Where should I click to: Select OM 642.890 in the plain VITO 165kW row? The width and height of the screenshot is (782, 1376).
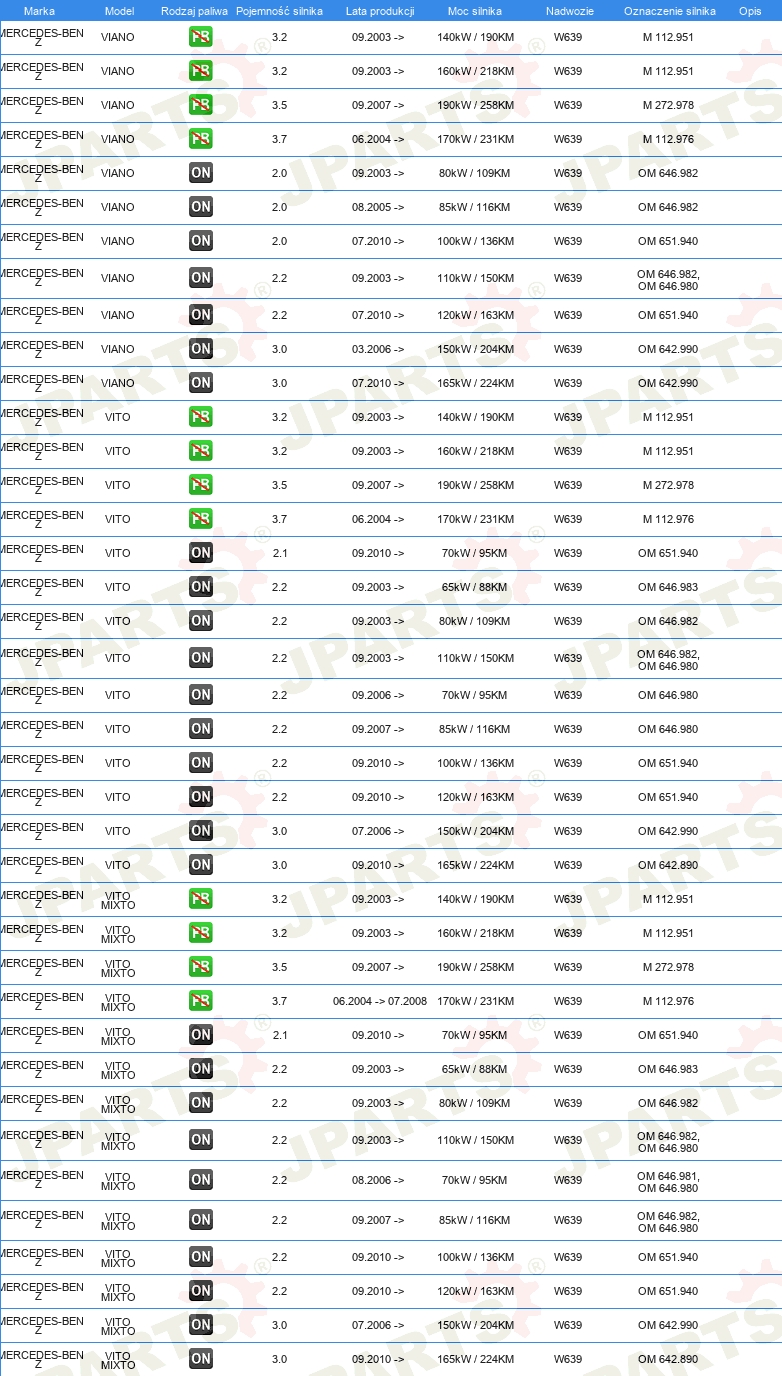tap(668, 865)
